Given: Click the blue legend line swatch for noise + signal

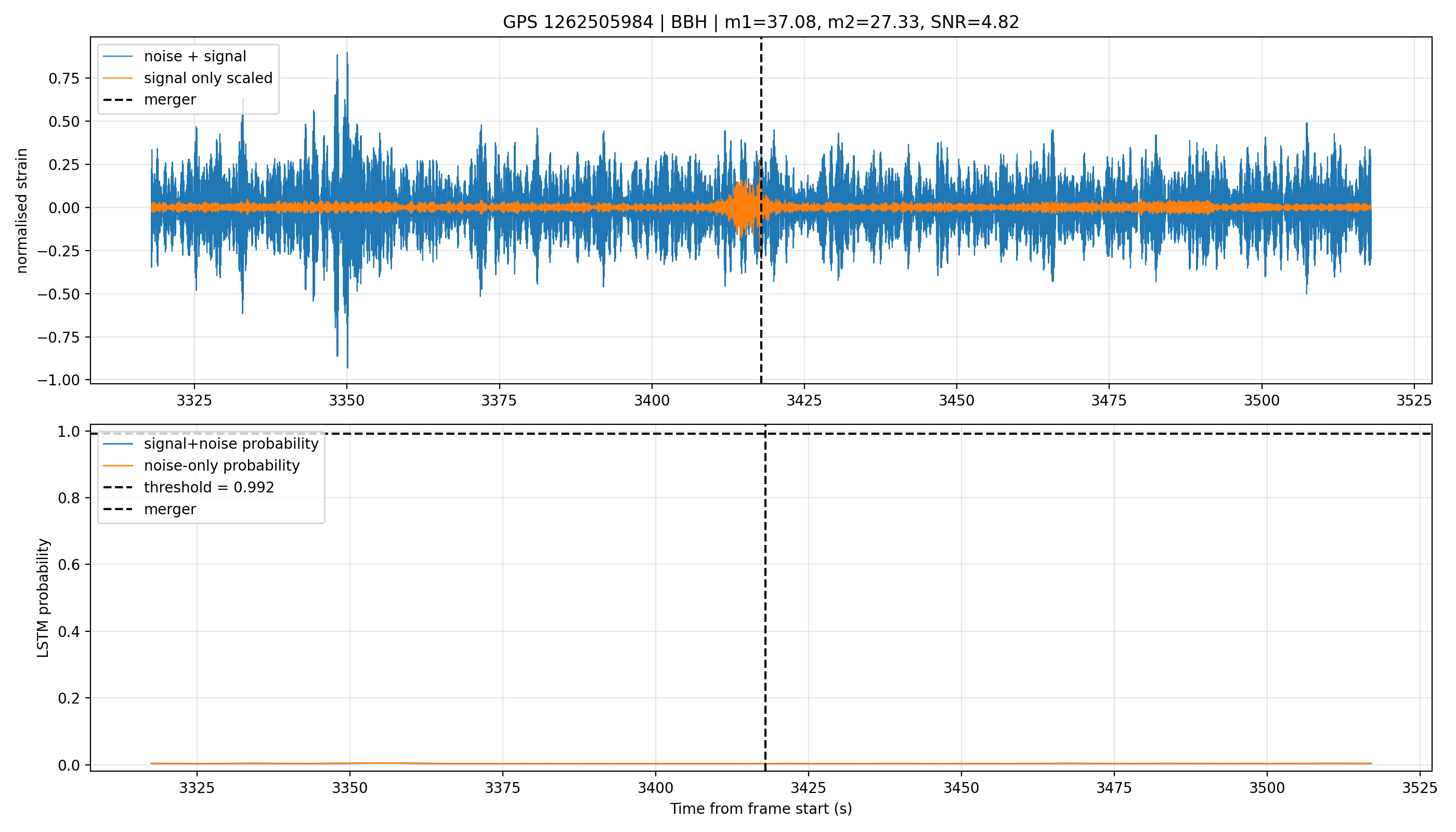Looking at the screenshot, I should coord(118,57).
